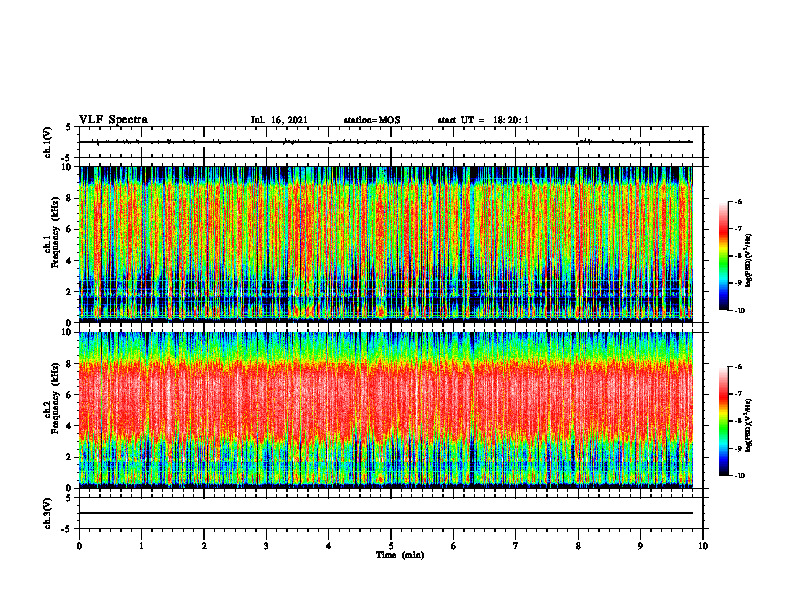Click ch.1 colorbar units label 'log(PSD)'

[x=749, y=261]
